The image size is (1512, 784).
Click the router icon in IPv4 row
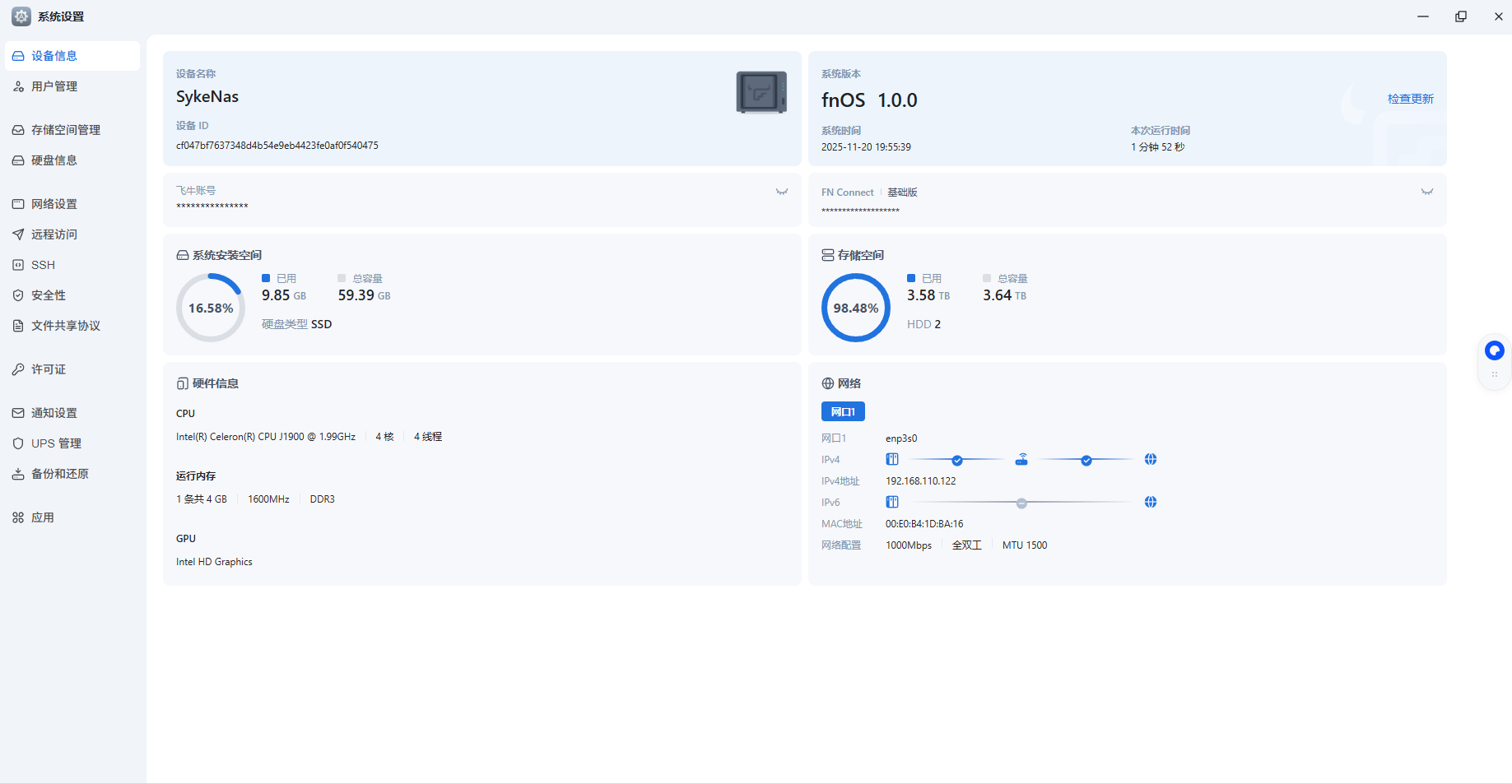[x=1021, y=459]
